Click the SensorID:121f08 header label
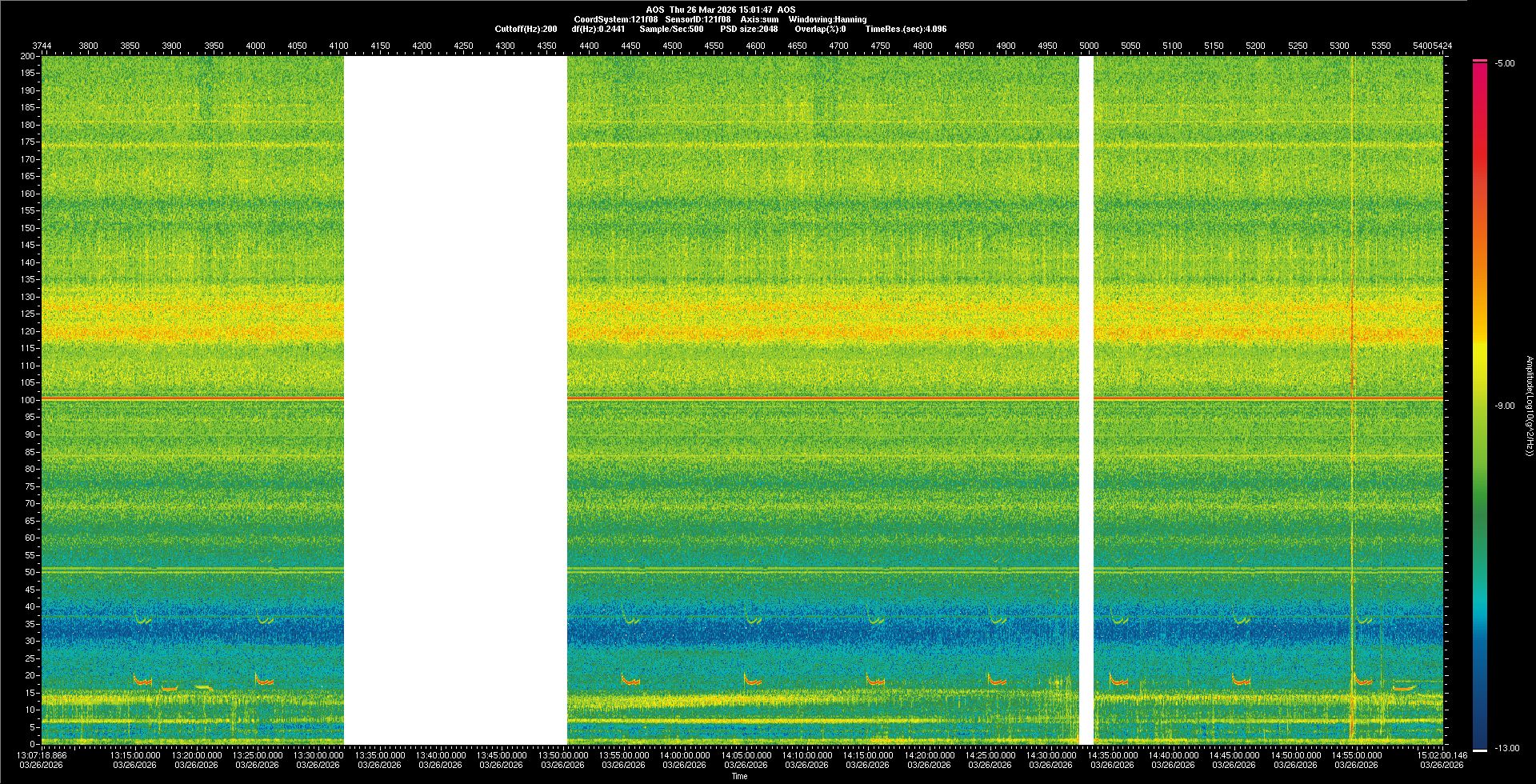 coord(698,20)
